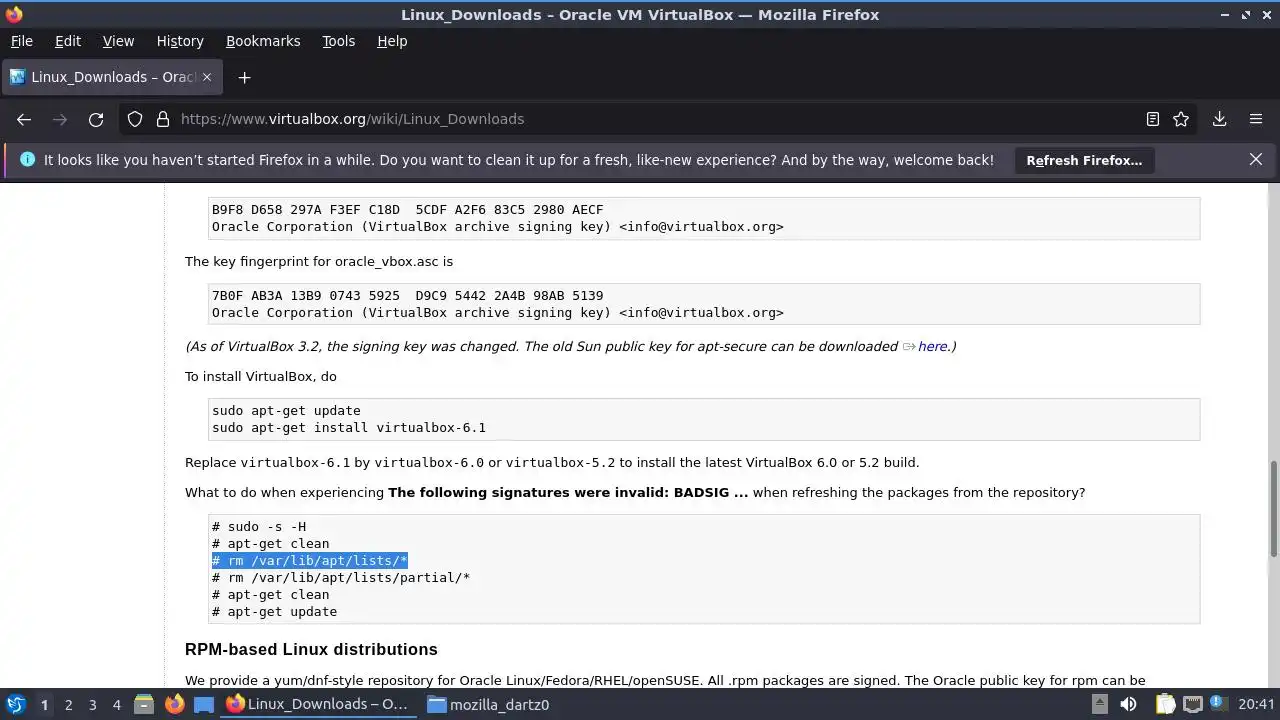Screen dimensions: 1280x720
Task: Click the removable media eject tray icon
Action: click(1099, 704)
